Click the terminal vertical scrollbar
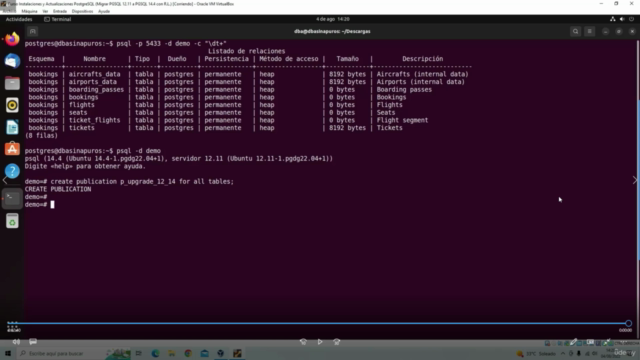Viewport: 640px width, 360px height. click(x=638, y=180)
